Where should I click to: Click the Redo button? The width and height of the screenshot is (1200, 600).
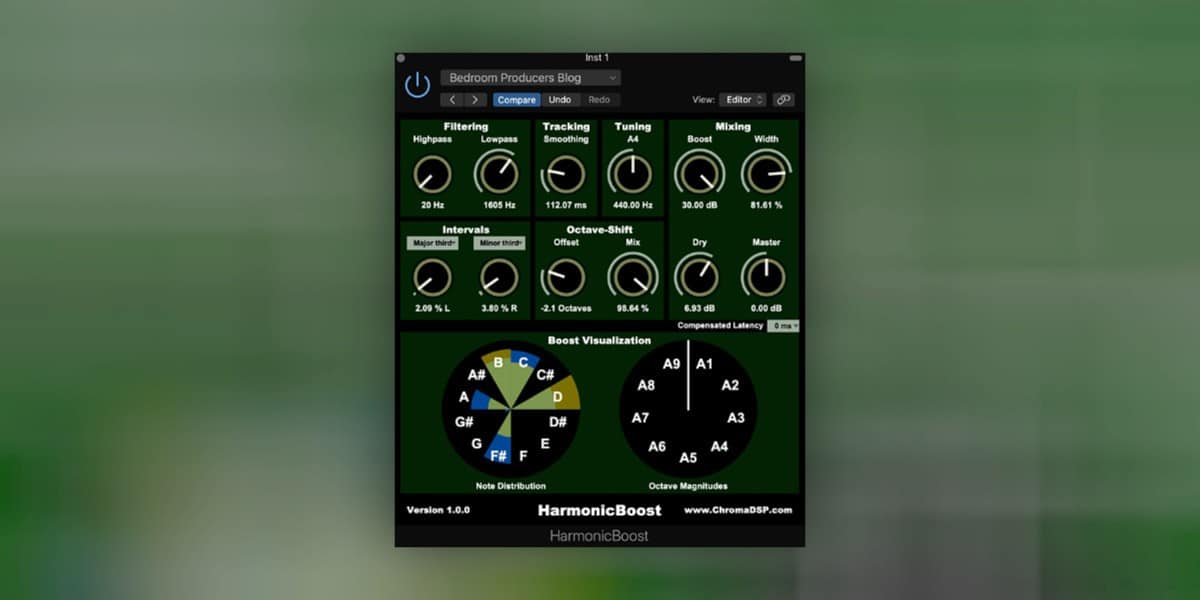599,100
